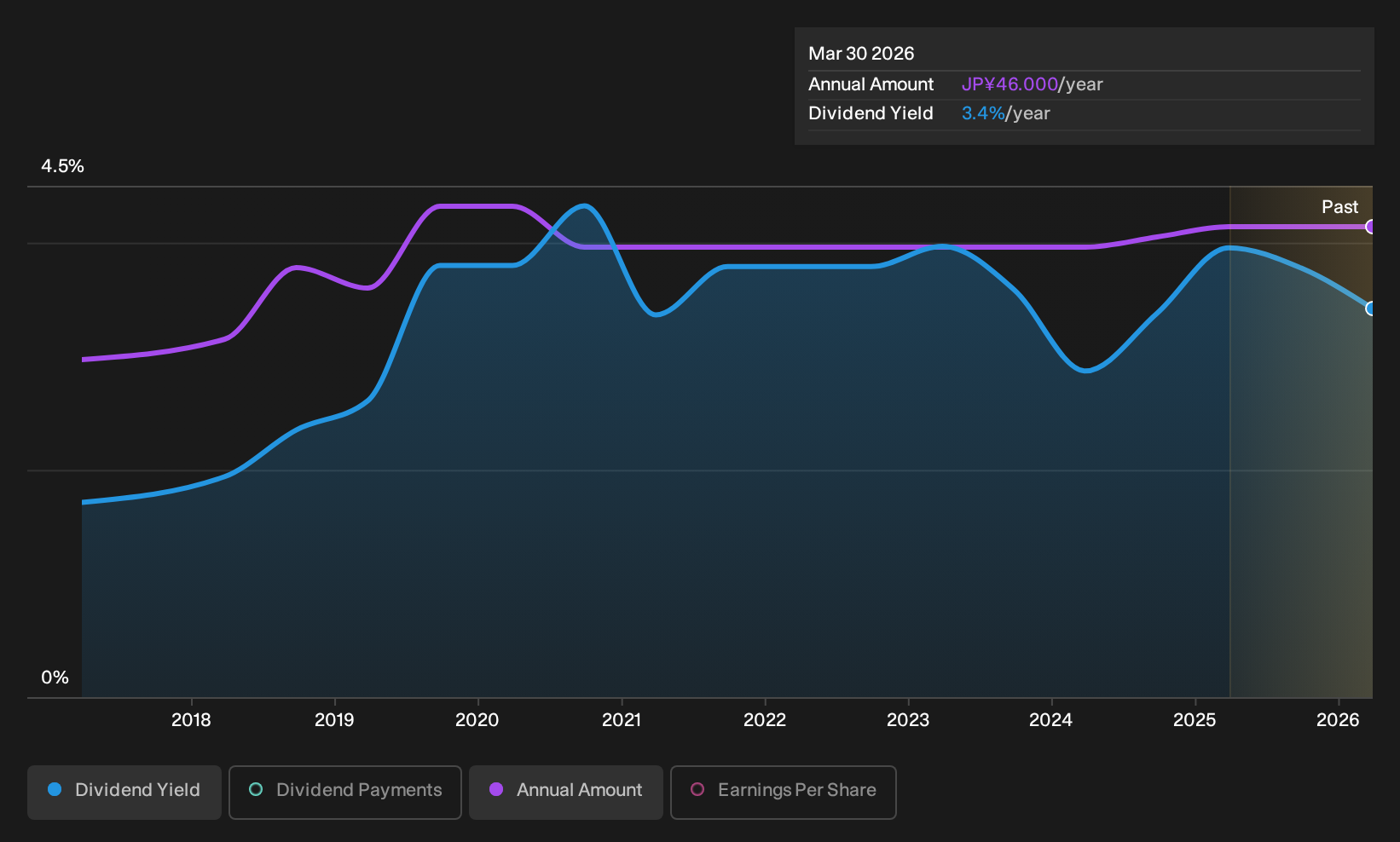Image resolution: width=1400 pixels, height=842 pixels.
Task: Click the Mar 30 2026 tooltip date
Action: click(861, 54)
